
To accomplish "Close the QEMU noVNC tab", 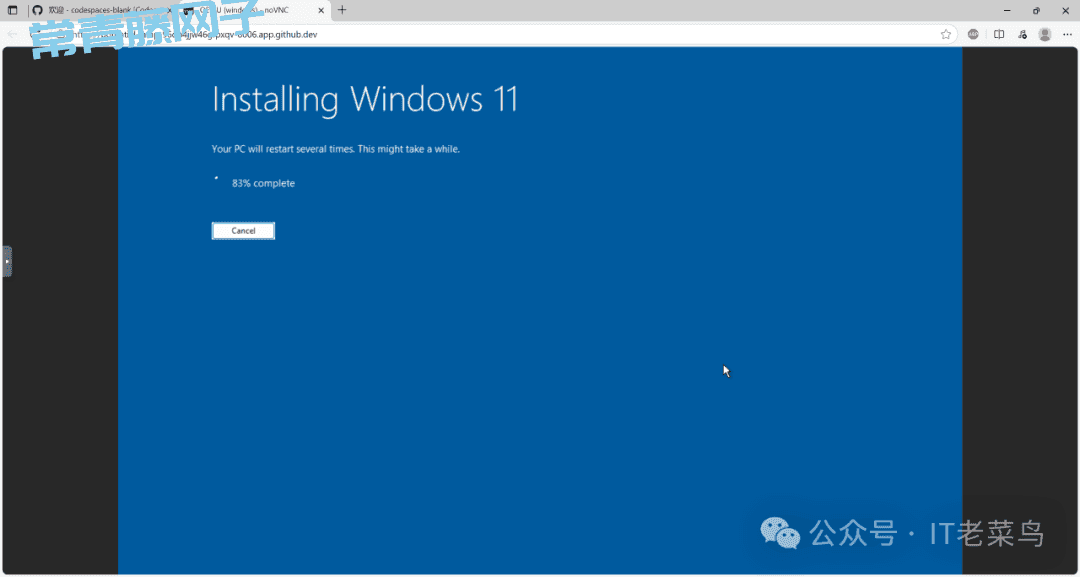I will (x=320, y=10).
